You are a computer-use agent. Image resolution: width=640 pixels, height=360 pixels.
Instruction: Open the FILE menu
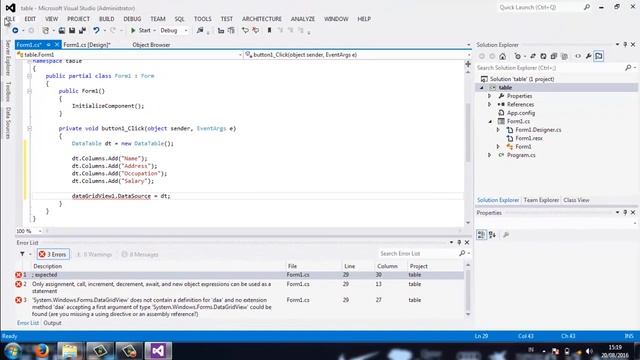pos(10,19)
